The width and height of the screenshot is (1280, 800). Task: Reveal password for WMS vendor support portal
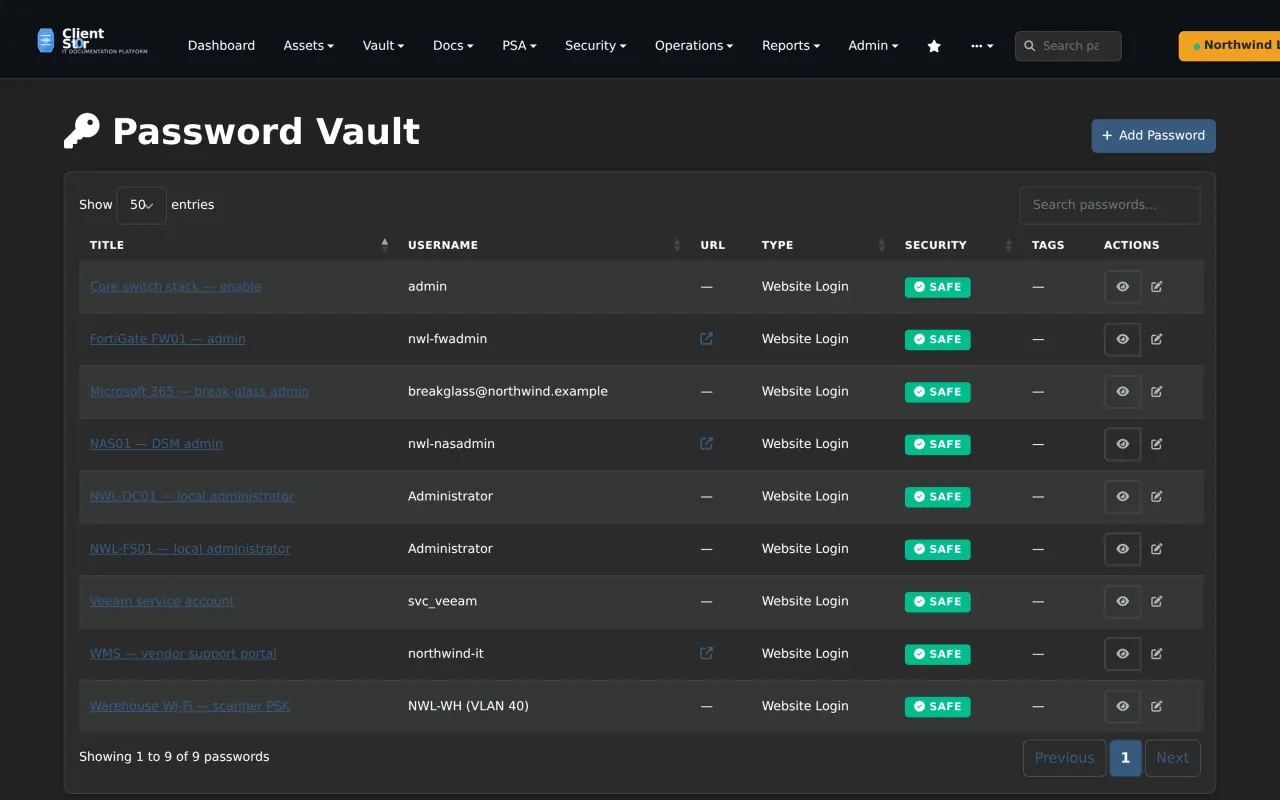(1122, 654)
